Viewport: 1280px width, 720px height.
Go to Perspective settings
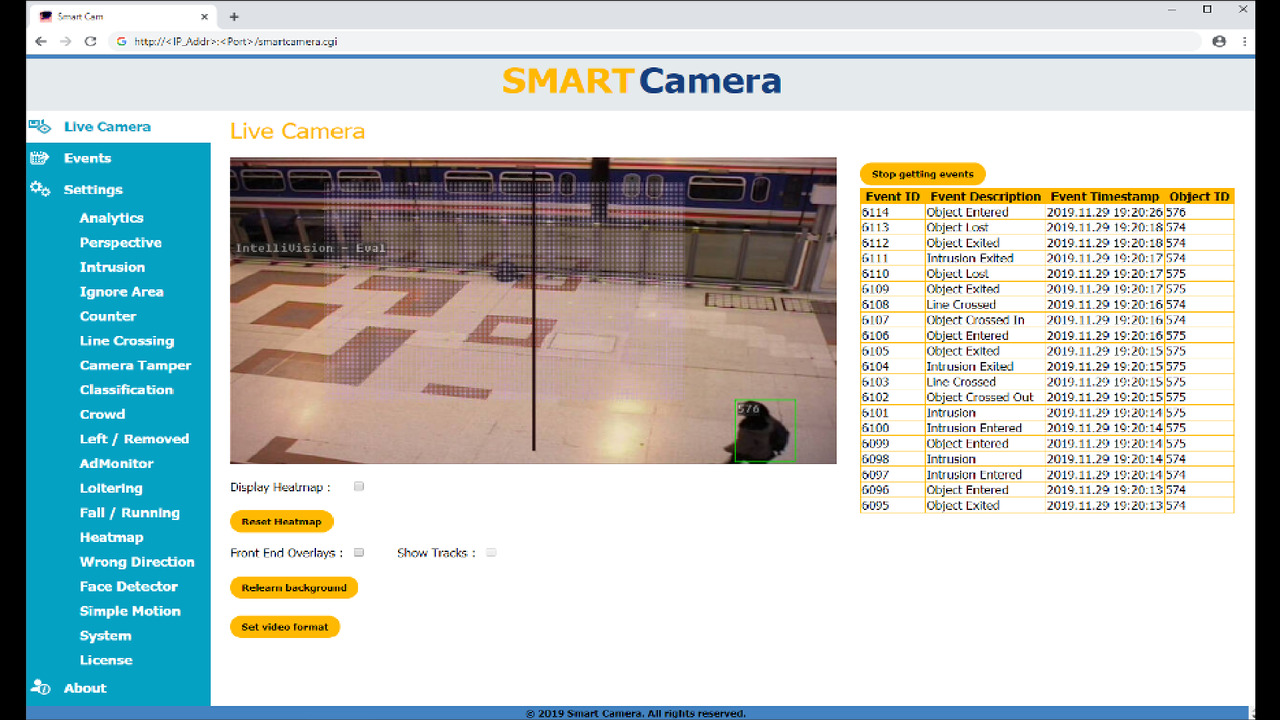click(x=121, y=242)
